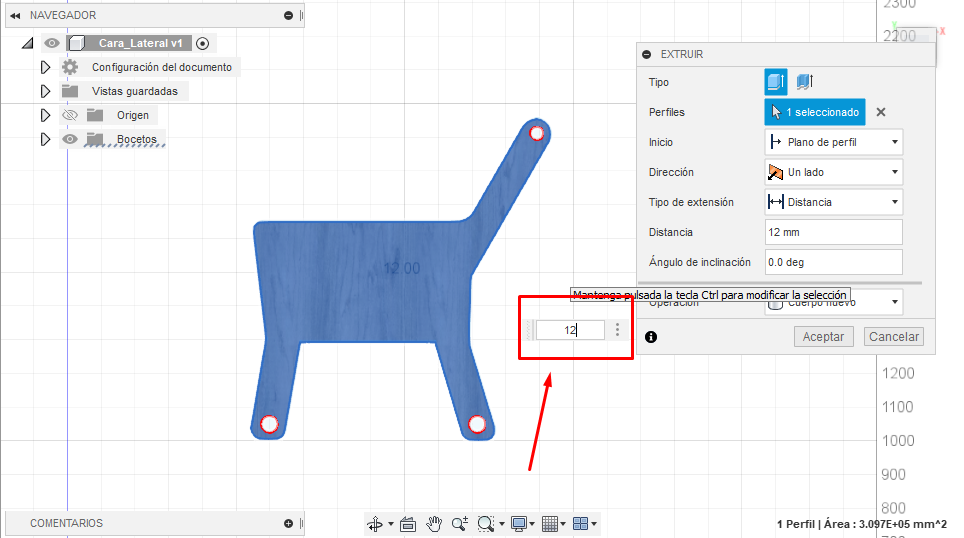Screen dimensions: 964x538
Task: Clear the profile selection with the X
Action: (881, 112)
